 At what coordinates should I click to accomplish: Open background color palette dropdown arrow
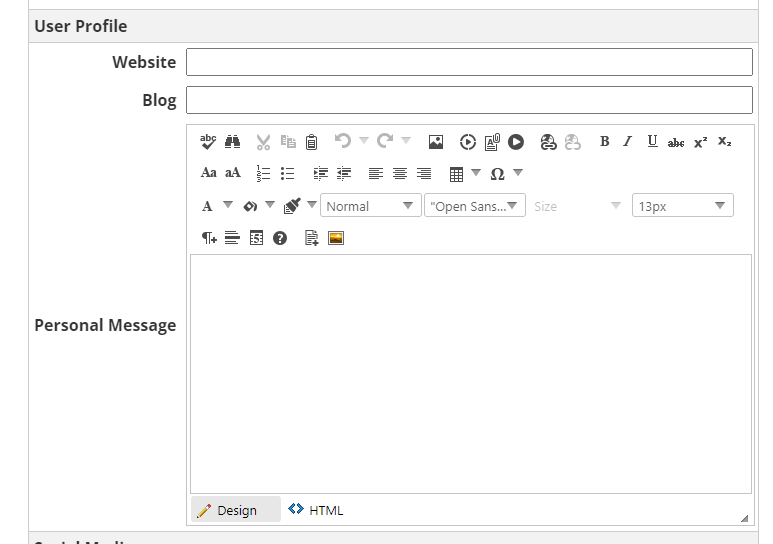(x=270, y=204)
